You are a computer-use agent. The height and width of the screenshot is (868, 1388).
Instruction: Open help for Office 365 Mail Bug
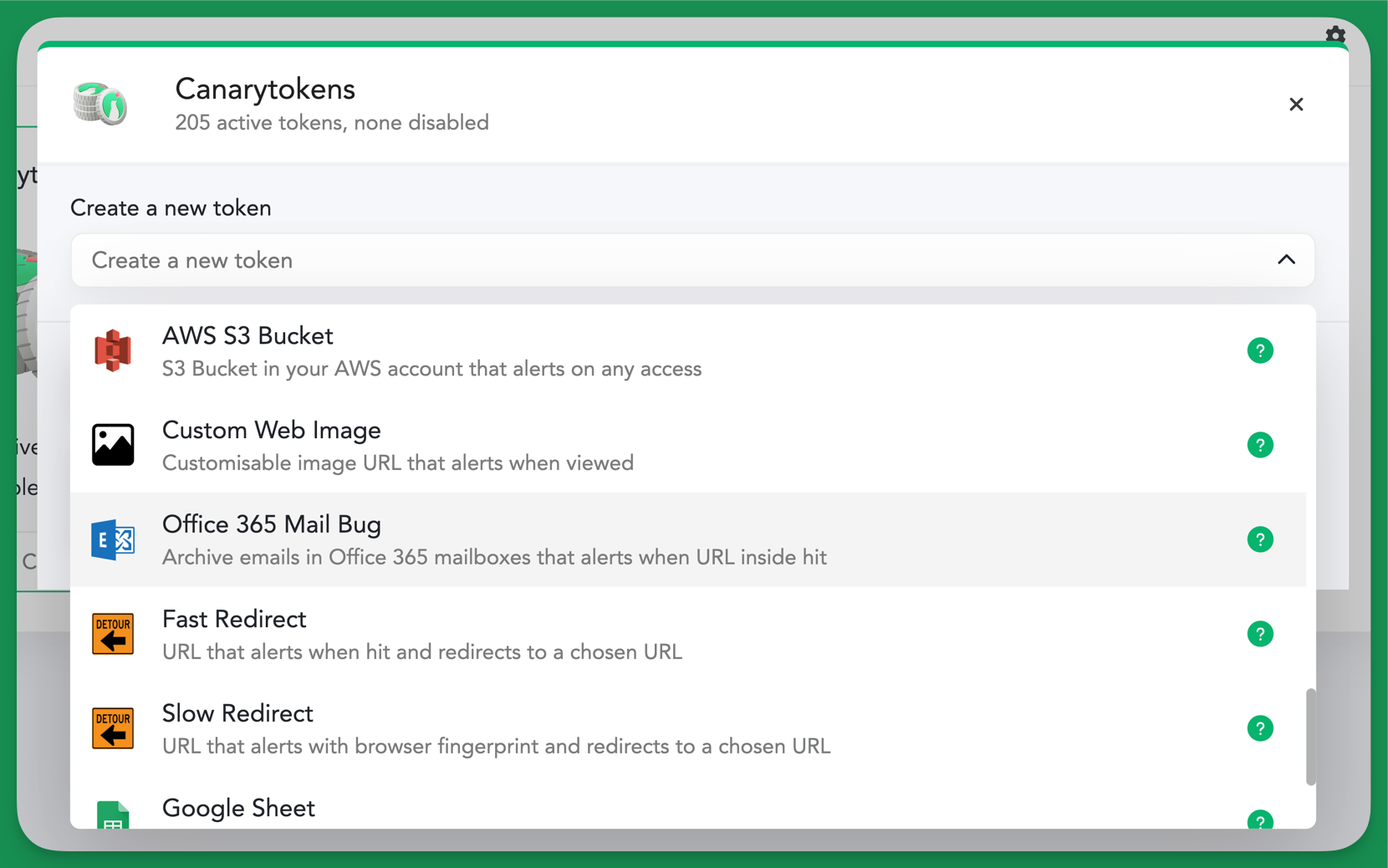pyautogui.click(x=1260, y=539)
